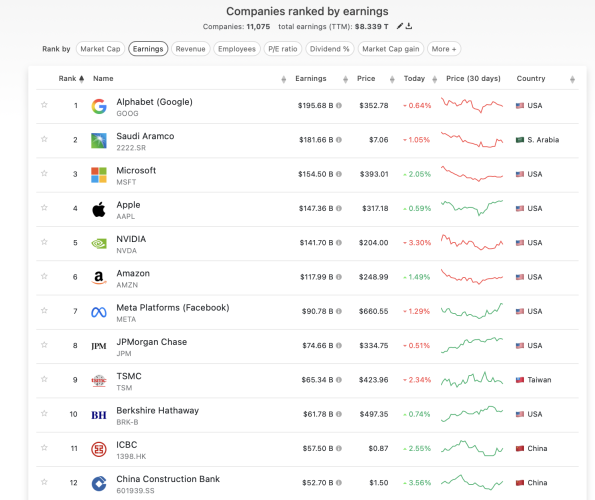The image size is (595, 500).
Task: Click the edit pencil icon beside total earnings
Action: (400, 26)
